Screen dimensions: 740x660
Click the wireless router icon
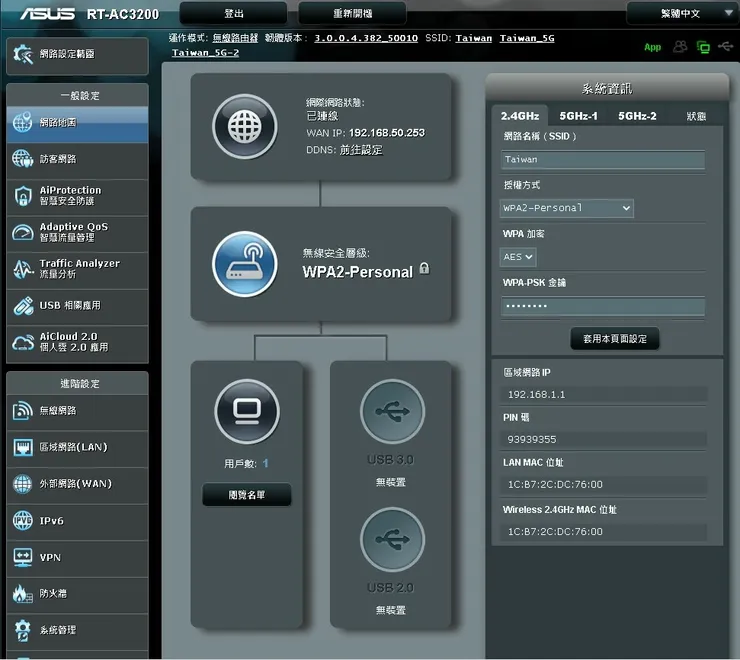(x=244, y=264)
